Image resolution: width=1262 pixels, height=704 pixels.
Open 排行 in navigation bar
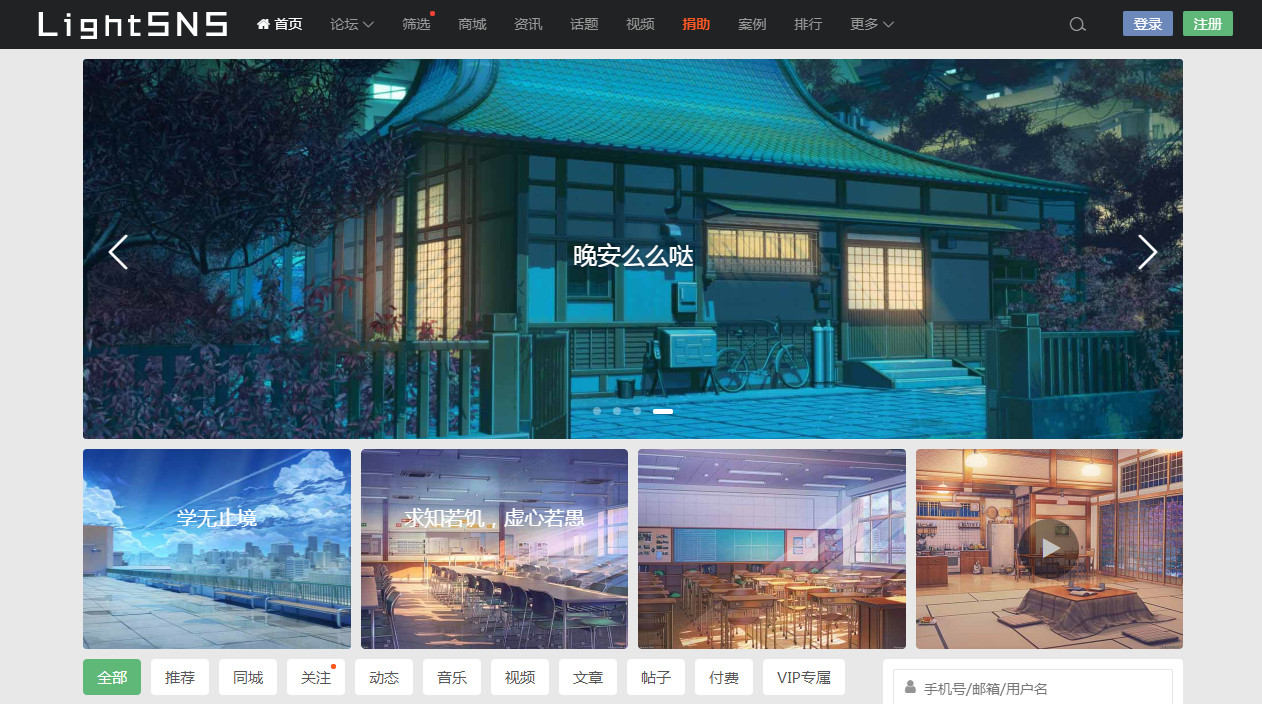tap(808, 24)
